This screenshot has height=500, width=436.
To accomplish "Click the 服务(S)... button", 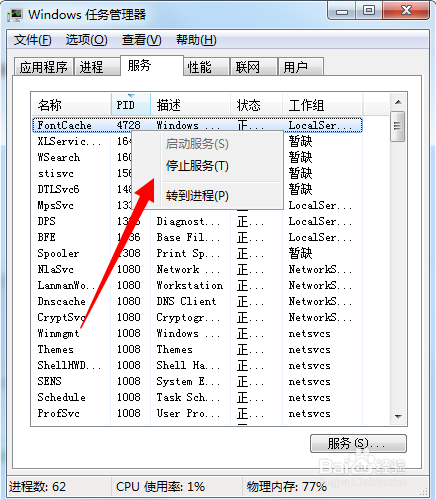I will point(358,443).
